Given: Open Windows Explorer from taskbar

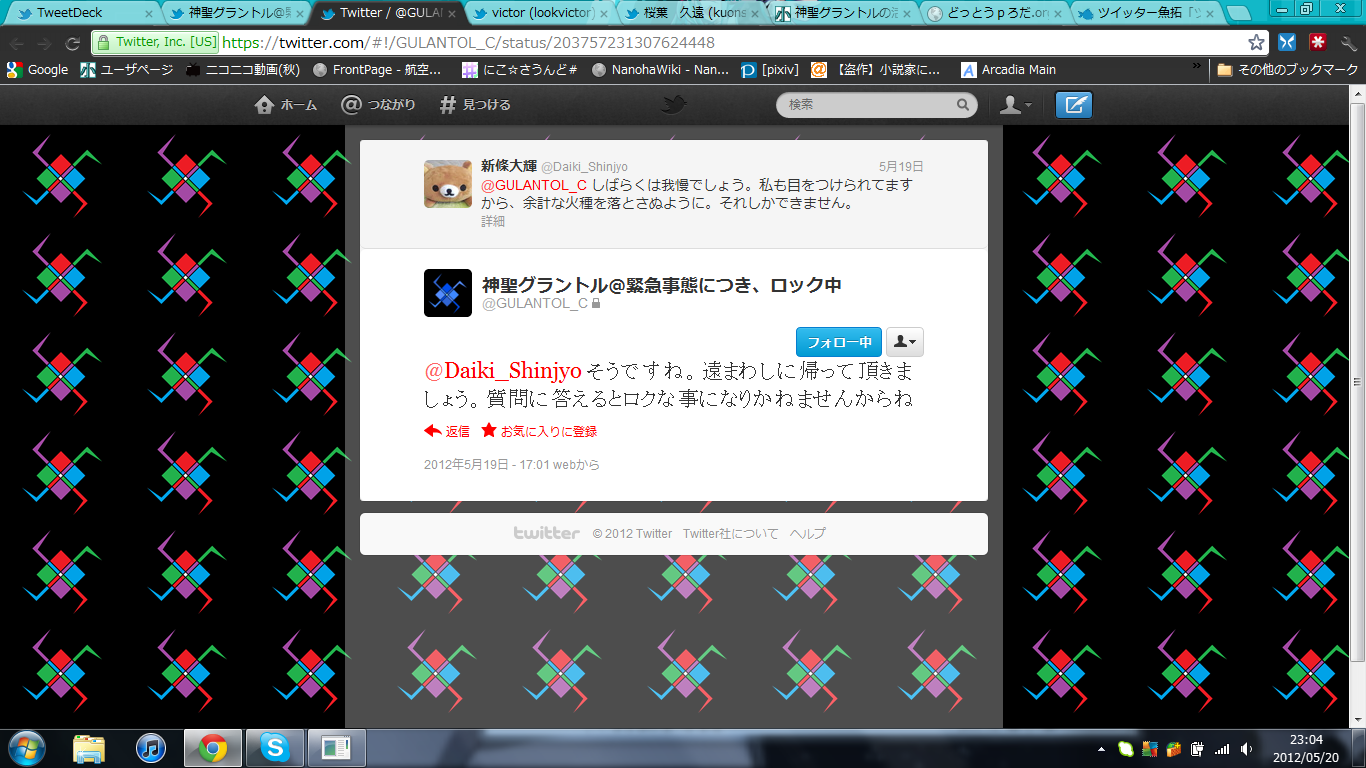Looking at the screenshot, I should (88, 748).
